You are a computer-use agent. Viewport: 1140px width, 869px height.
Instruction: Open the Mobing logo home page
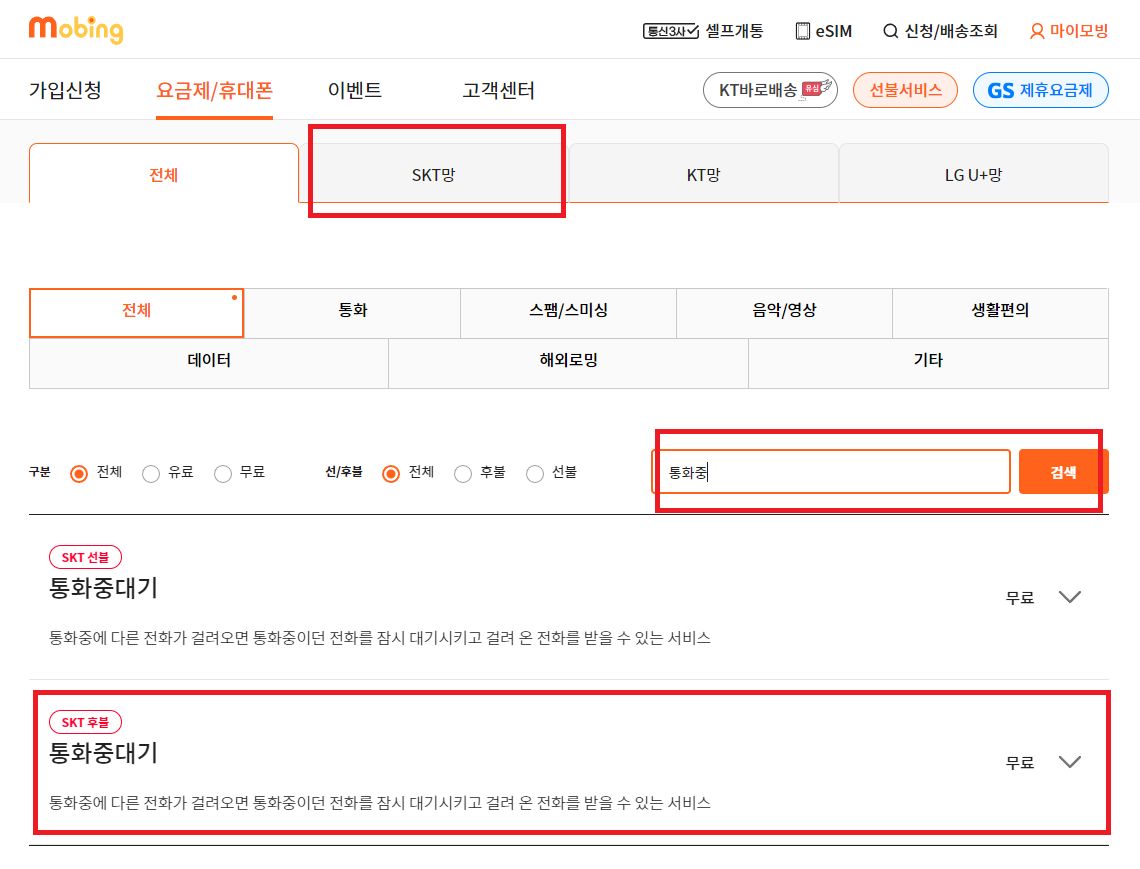point(76,30)
